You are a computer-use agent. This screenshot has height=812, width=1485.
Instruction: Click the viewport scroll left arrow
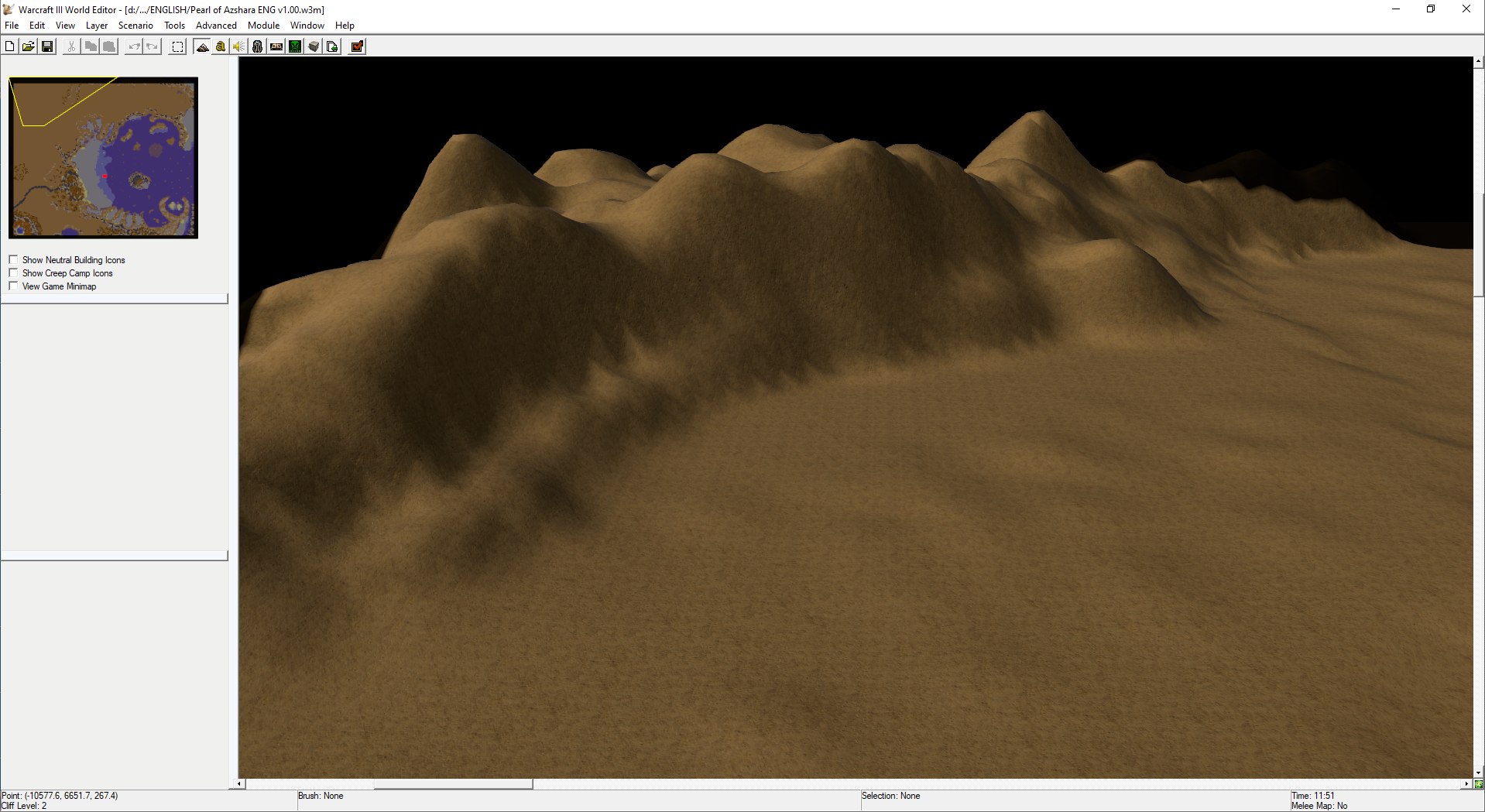click(239, 784)
